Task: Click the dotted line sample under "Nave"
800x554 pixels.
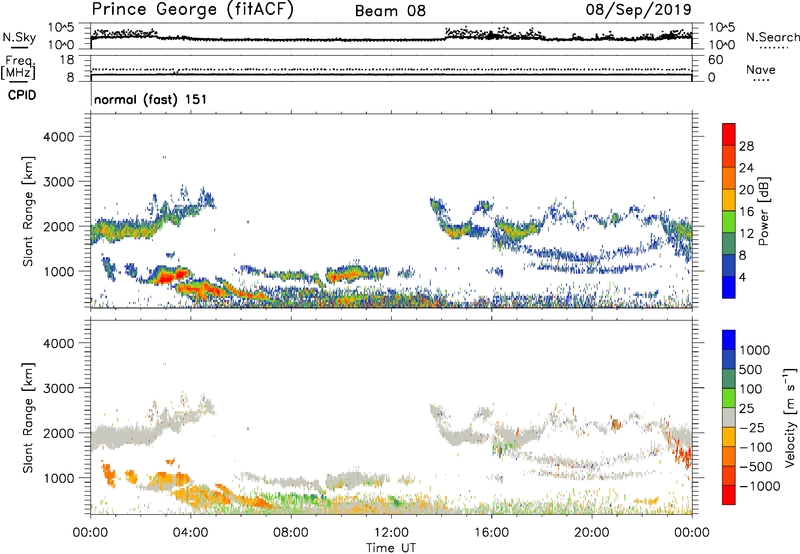Action: (x=761, y=81)
